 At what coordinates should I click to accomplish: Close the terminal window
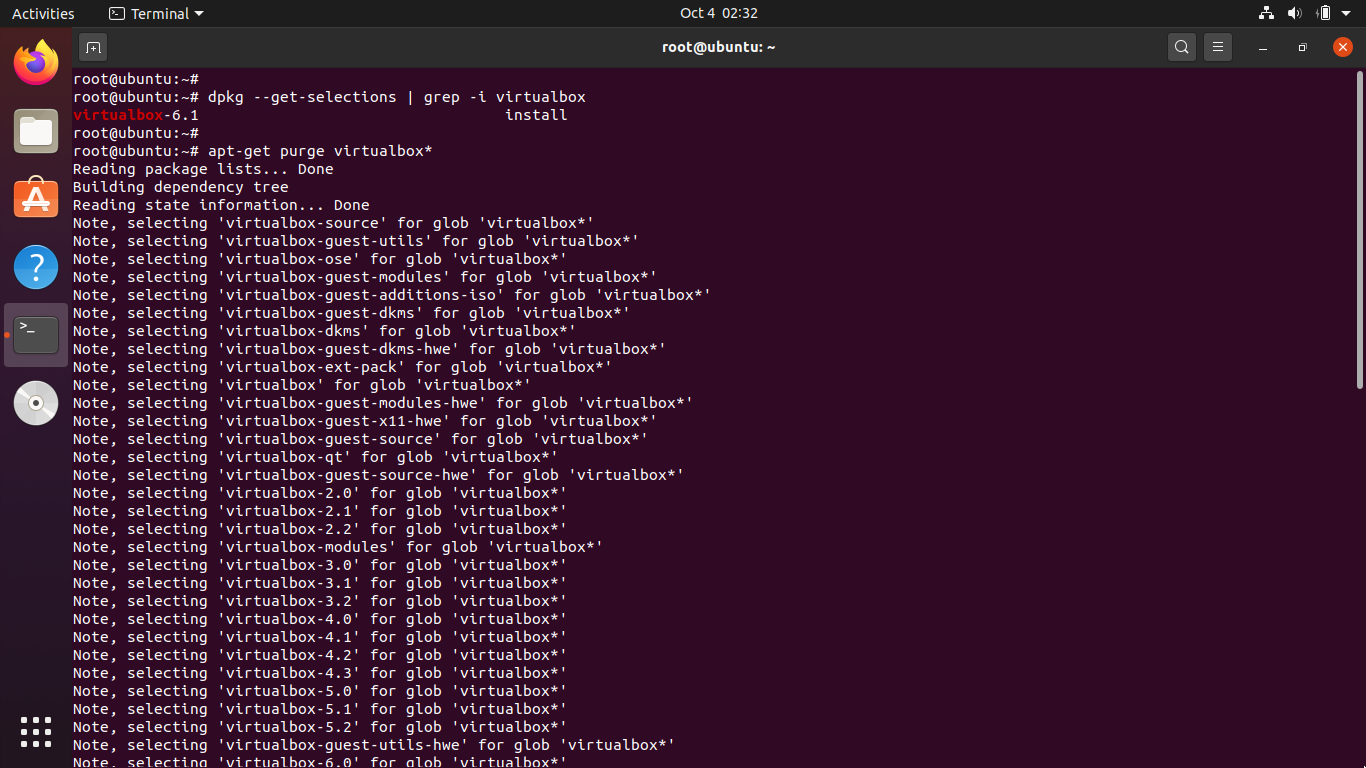point(1343,47)
